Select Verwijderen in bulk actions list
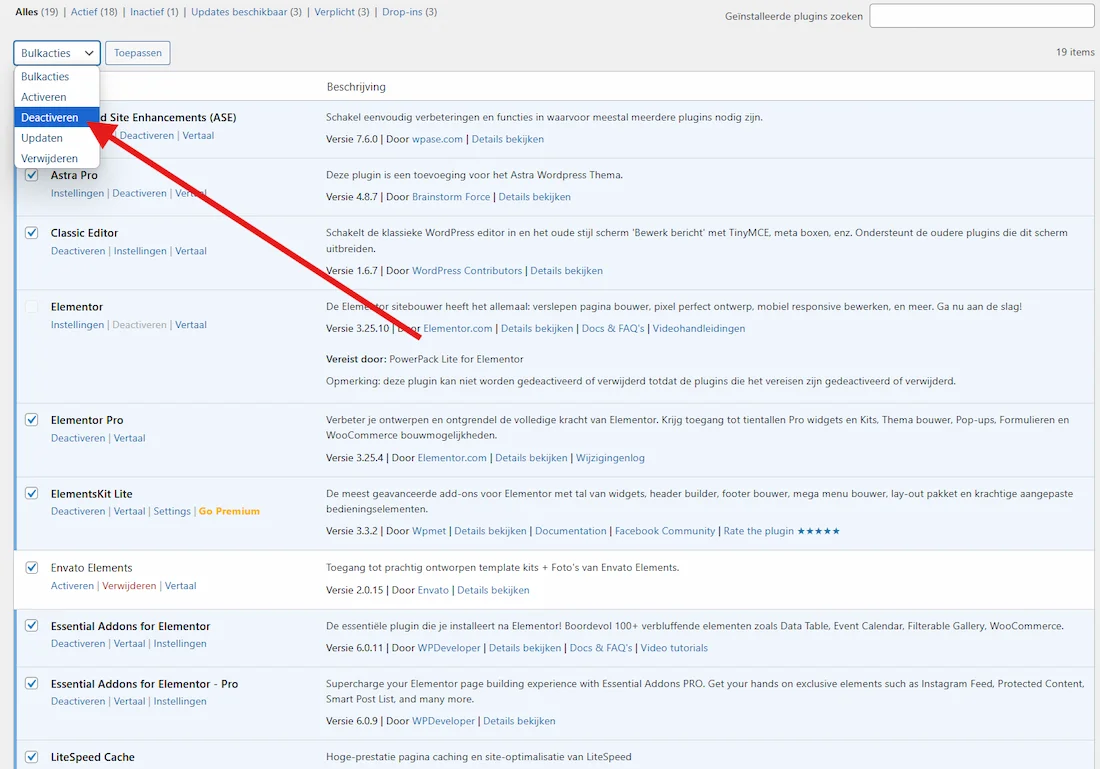Viewport: 1100px width, 769px height. click(x=49, y=158)
